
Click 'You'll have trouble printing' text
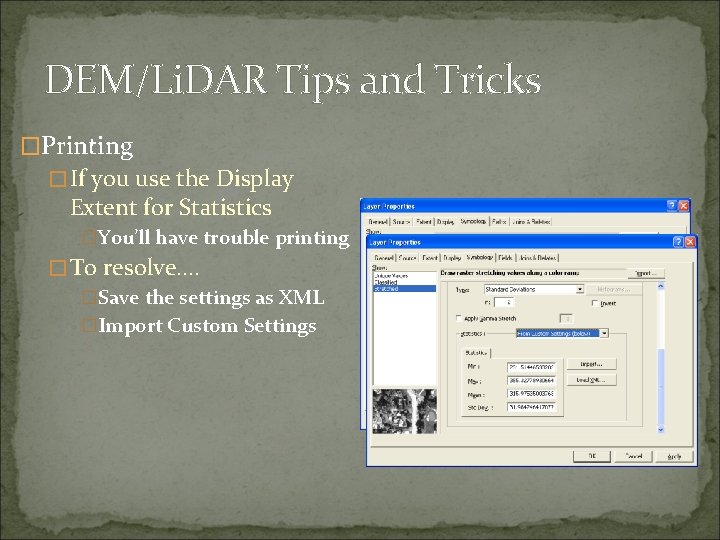(223, 238)
